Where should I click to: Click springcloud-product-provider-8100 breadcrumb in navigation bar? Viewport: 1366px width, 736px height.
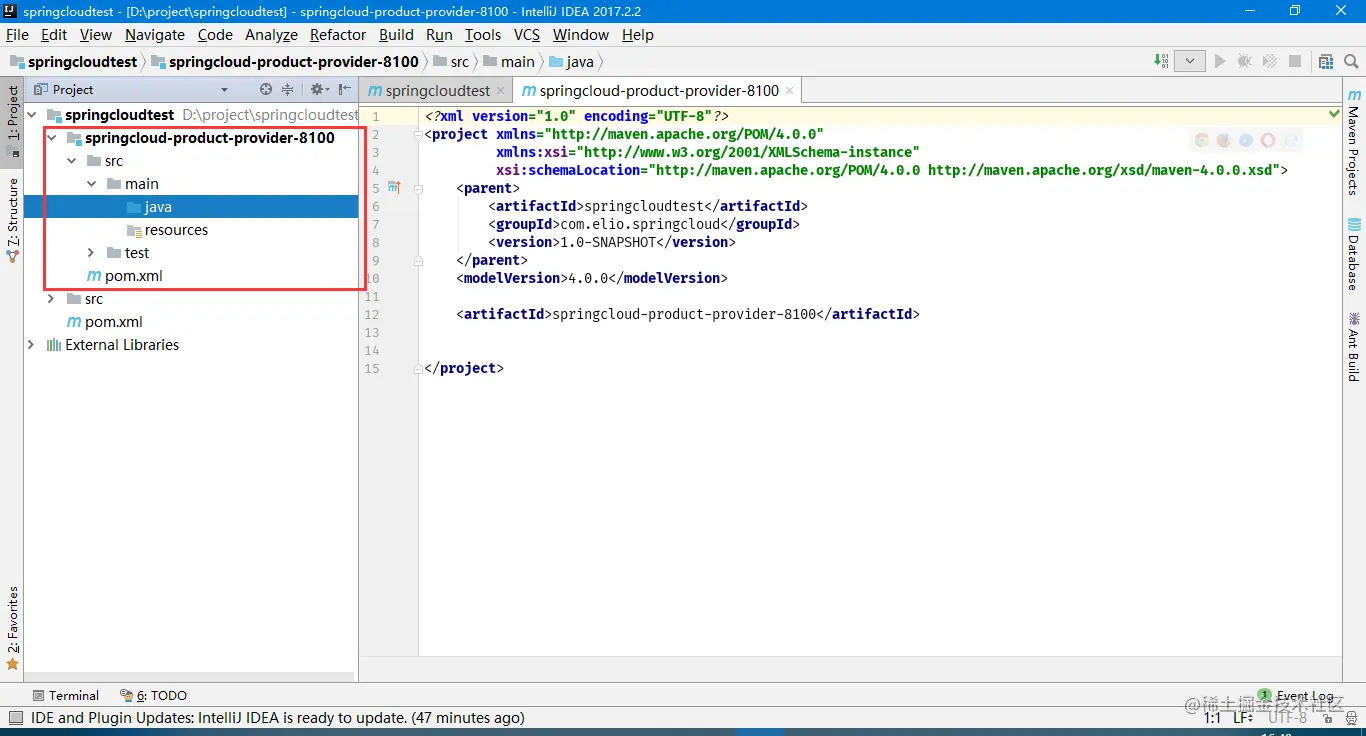click(x=285, y=61)
